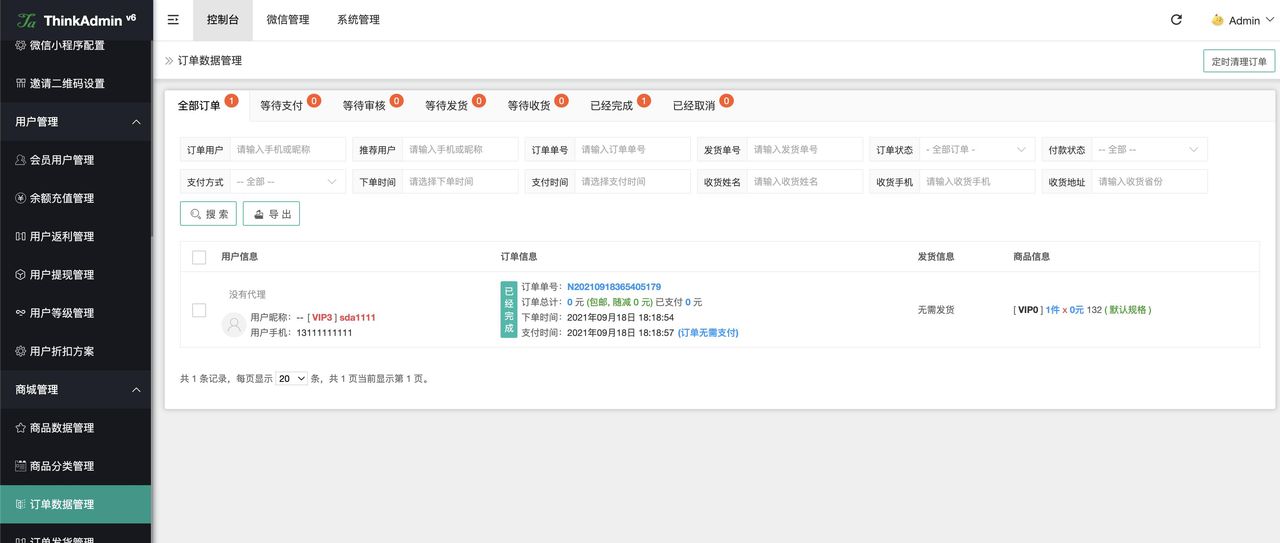This screenshot has height=543, width=1280.
Task: Click the 用户等级管理 icon
Action: (x=21, y=313)
